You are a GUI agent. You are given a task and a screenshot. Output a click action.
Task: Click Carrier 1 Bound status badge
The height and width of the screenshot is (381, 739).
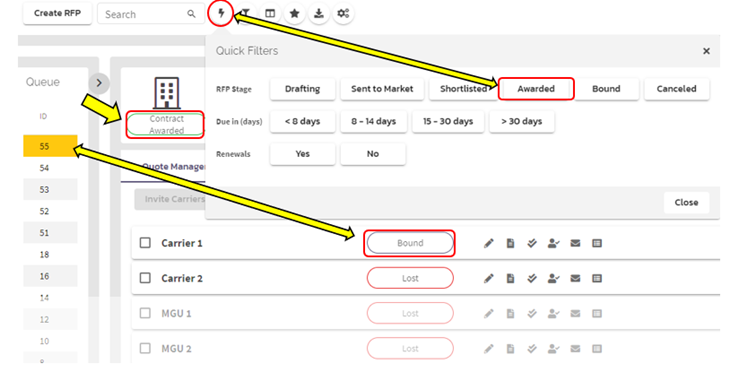coord(410,243)
